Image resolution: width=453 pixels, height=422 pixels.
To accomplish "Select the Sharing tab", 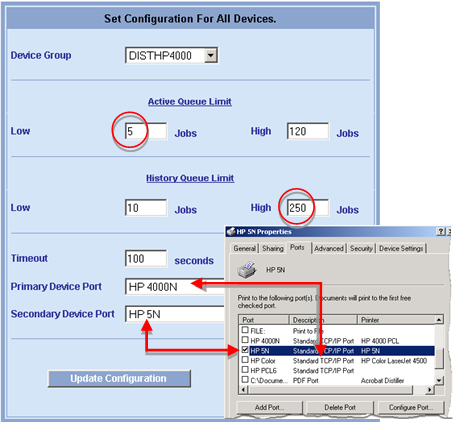I will (273, 248).
